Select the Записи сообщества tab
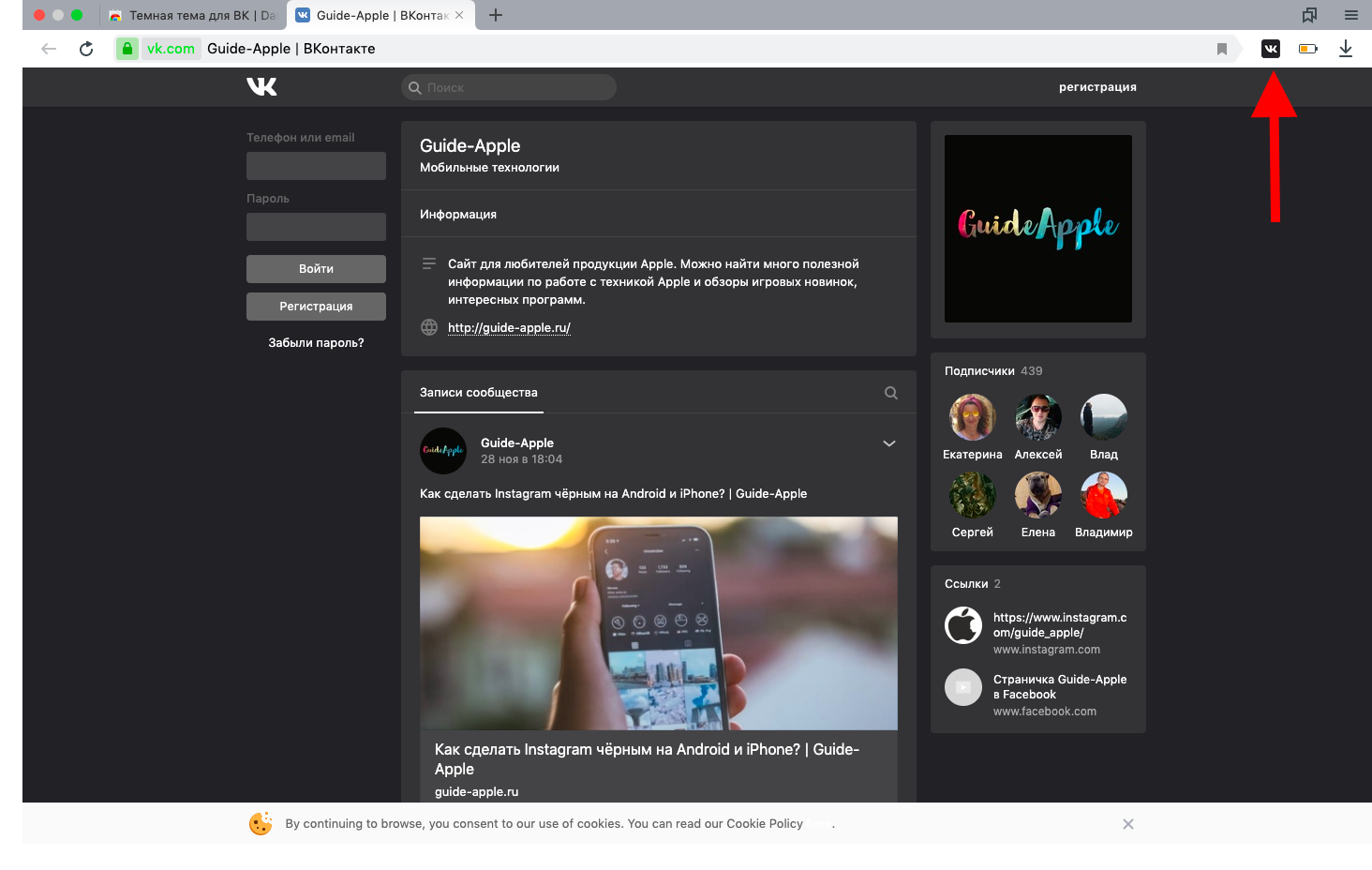 pyautogui.click(x=479, y=393)
